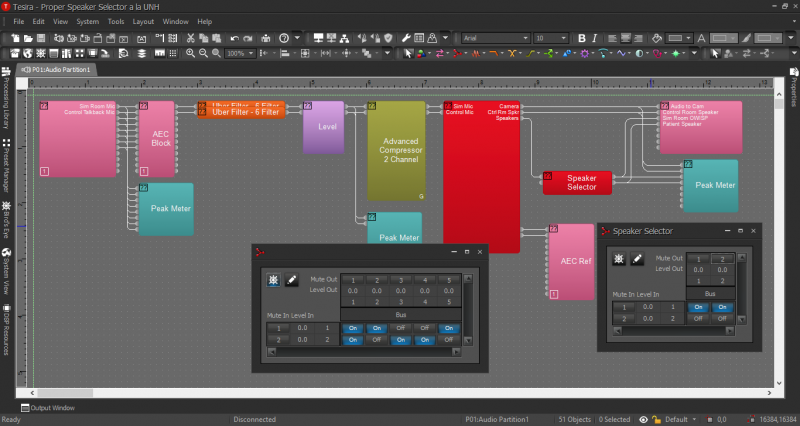Toggle Mute Out 2 in Speaker Selector window
This screenshot has height=426, width=800.
coord(722,259)
